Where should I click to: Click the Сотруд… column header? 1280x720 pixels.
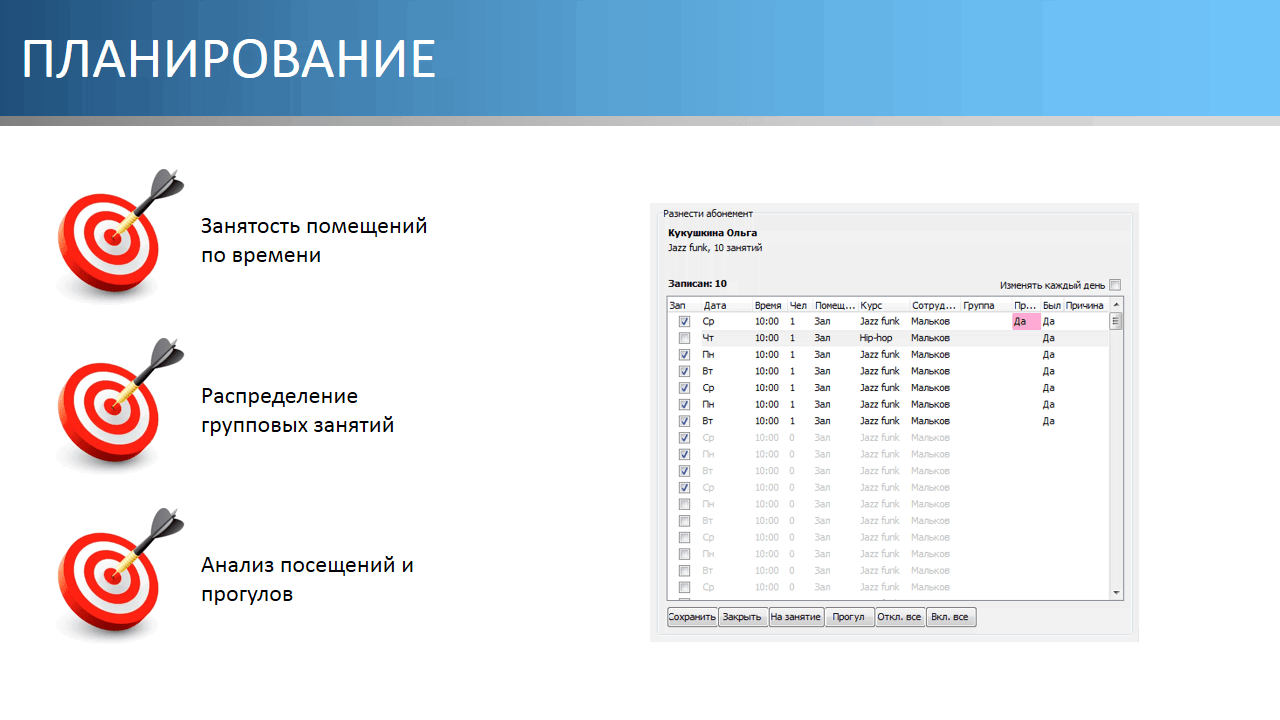point(935,305)
